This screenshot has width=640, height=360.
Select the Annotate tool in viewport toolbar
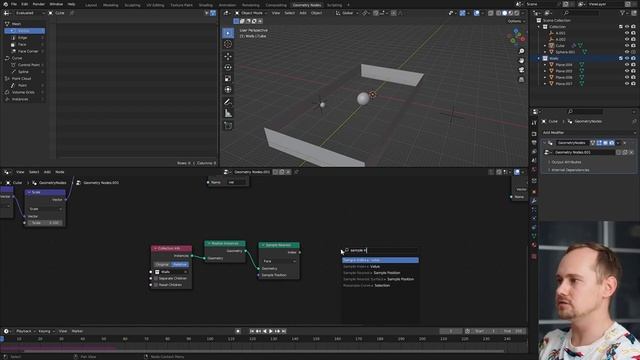(228, 102)
